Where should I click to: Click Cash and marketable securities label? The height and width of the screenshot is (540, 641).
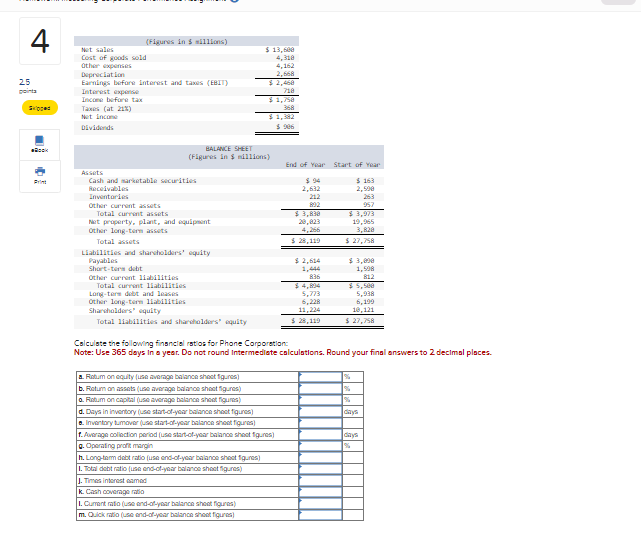(142, 180)
